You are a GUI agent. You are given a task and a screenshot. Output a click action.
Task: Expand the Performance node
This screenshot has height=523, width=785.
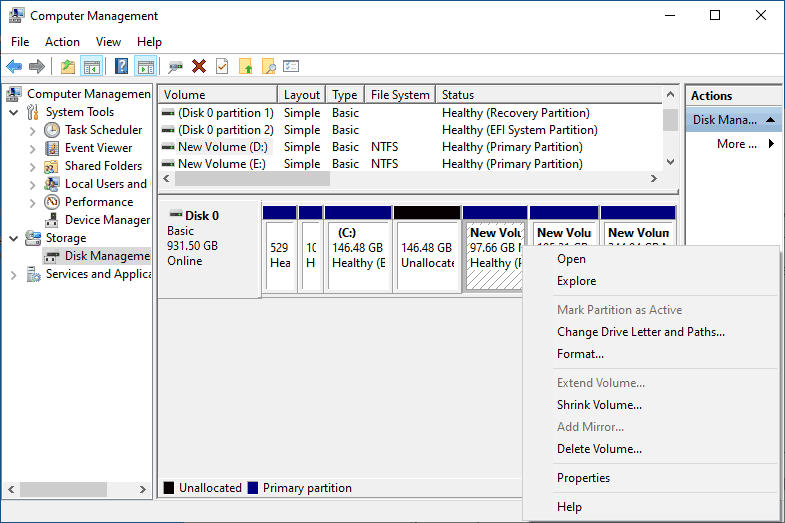pyautogui.click(x=33, y=203)
